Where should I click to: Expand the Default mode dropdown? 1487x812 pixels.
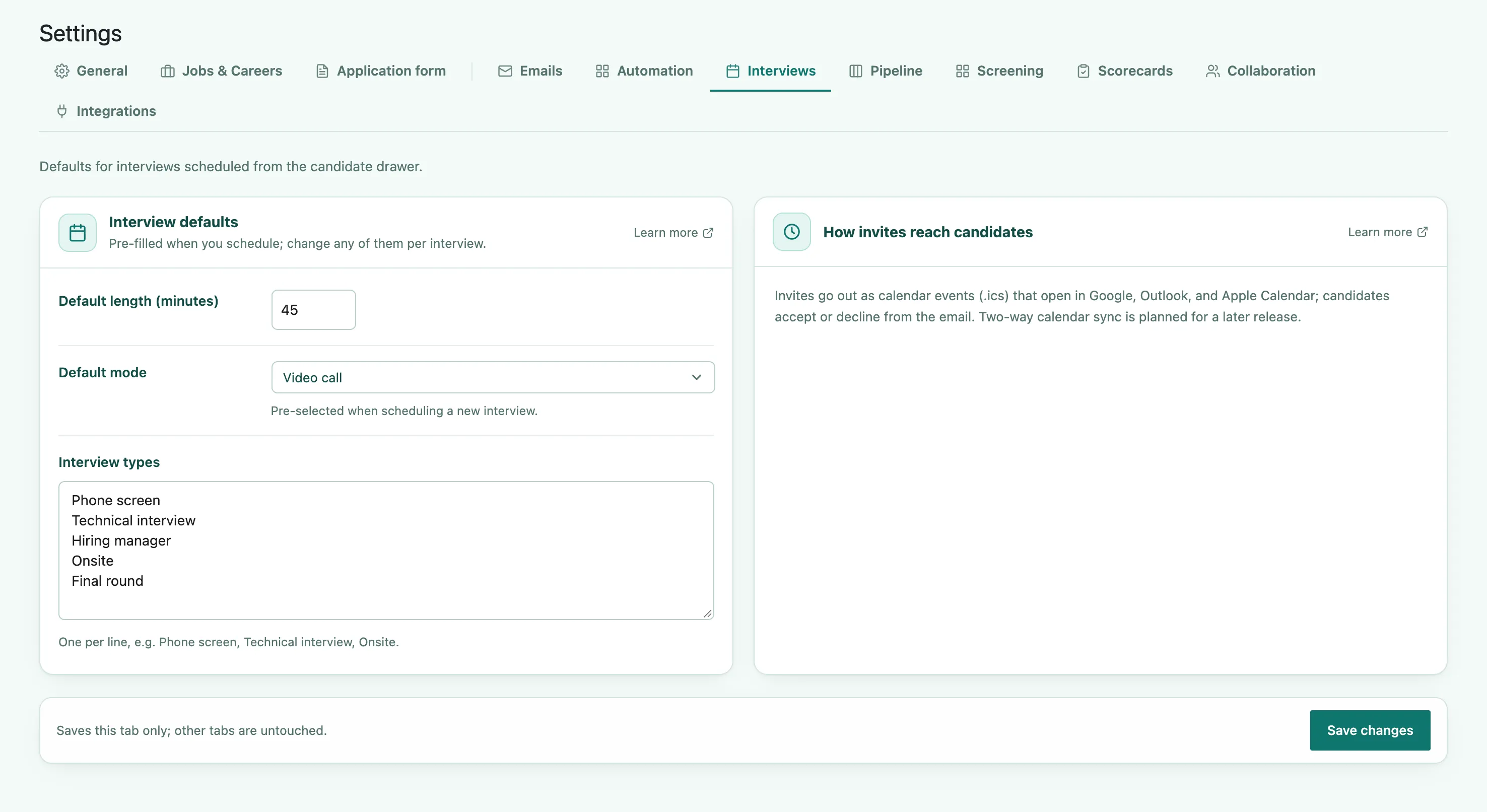click(493, 377)
